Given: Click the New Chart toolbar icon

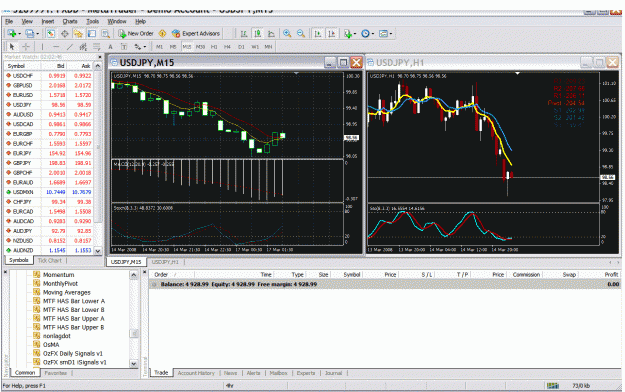Looking at the screenshot, I should (x=12, y=33).
